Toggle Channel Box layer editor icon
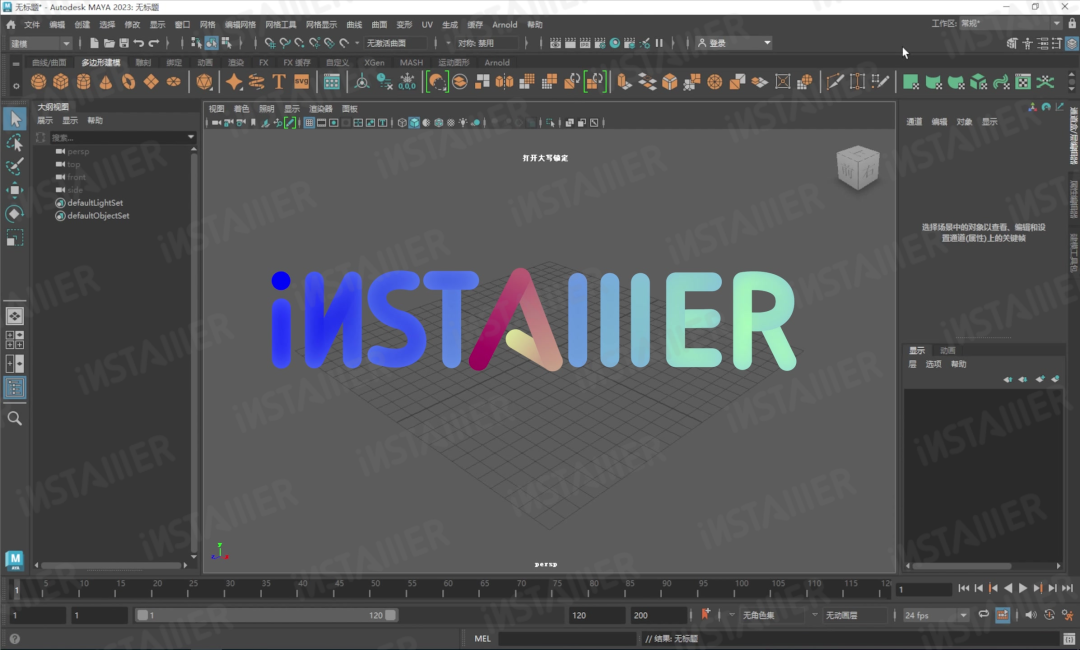Screen dimensions: 1080x650 click(x=1072, y=43)
